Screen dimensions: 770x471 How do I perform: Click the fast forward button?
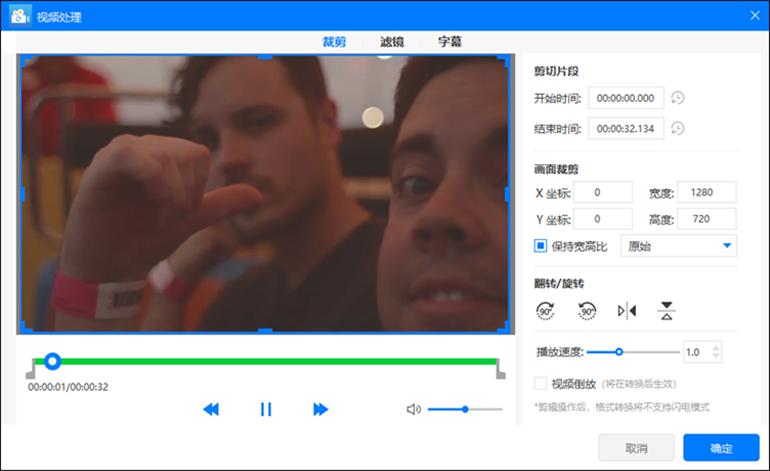click(320, 409)
